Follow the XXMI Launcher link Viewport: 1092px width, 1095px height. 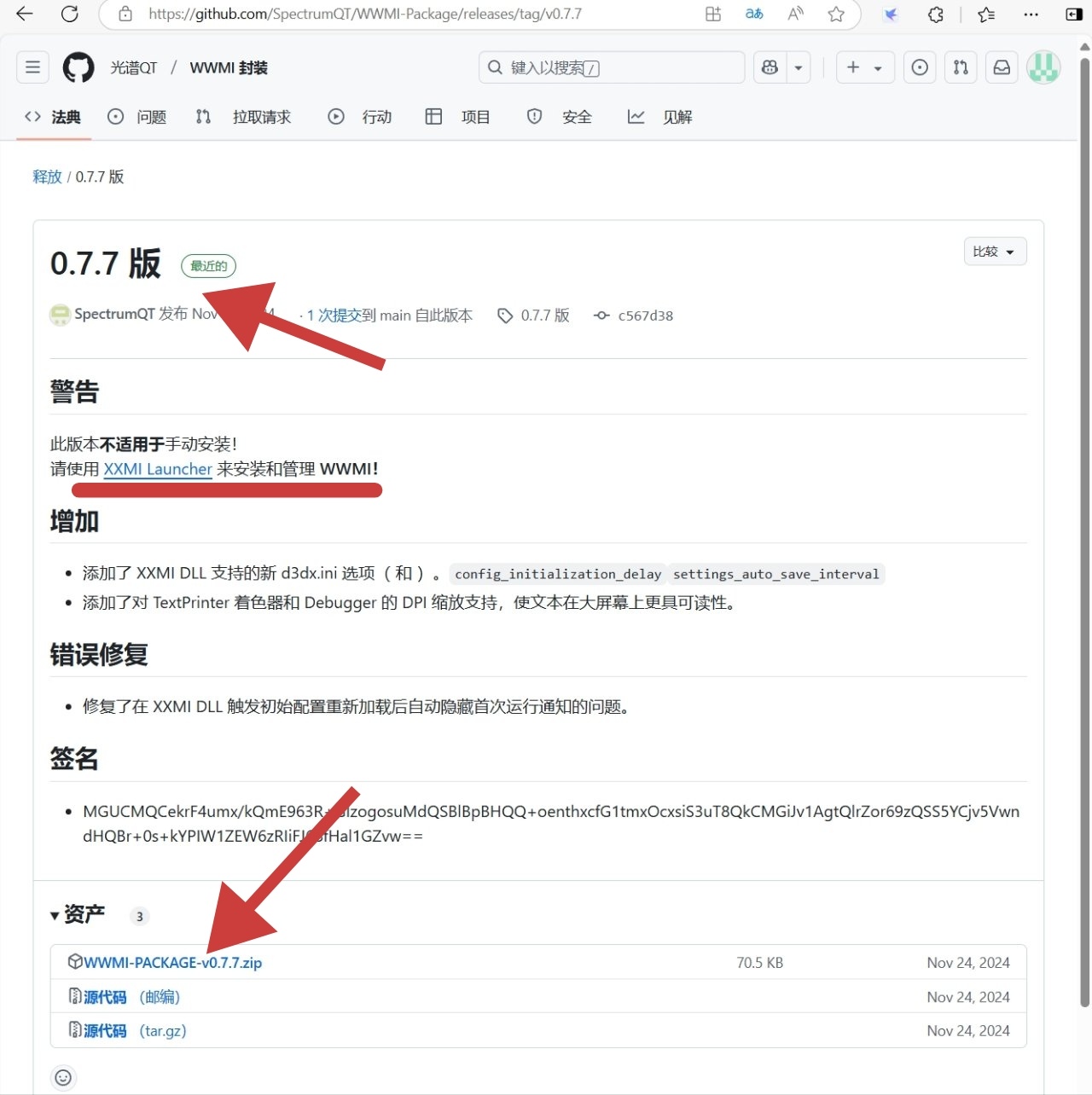(x=158, y=469)
